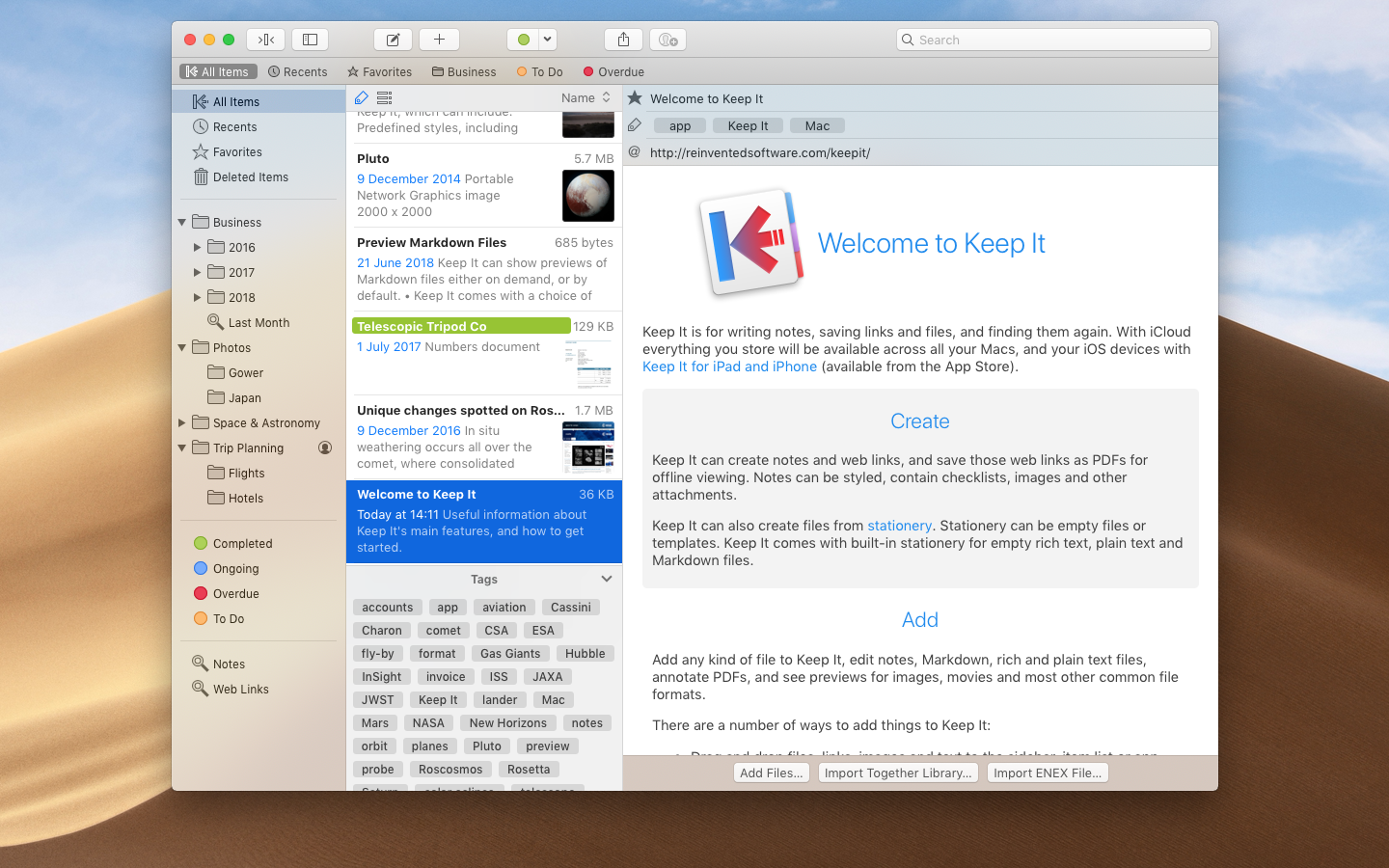Expand the 2018 folder triangle
Screen dimensions: 1389x868
coord(198,297)
